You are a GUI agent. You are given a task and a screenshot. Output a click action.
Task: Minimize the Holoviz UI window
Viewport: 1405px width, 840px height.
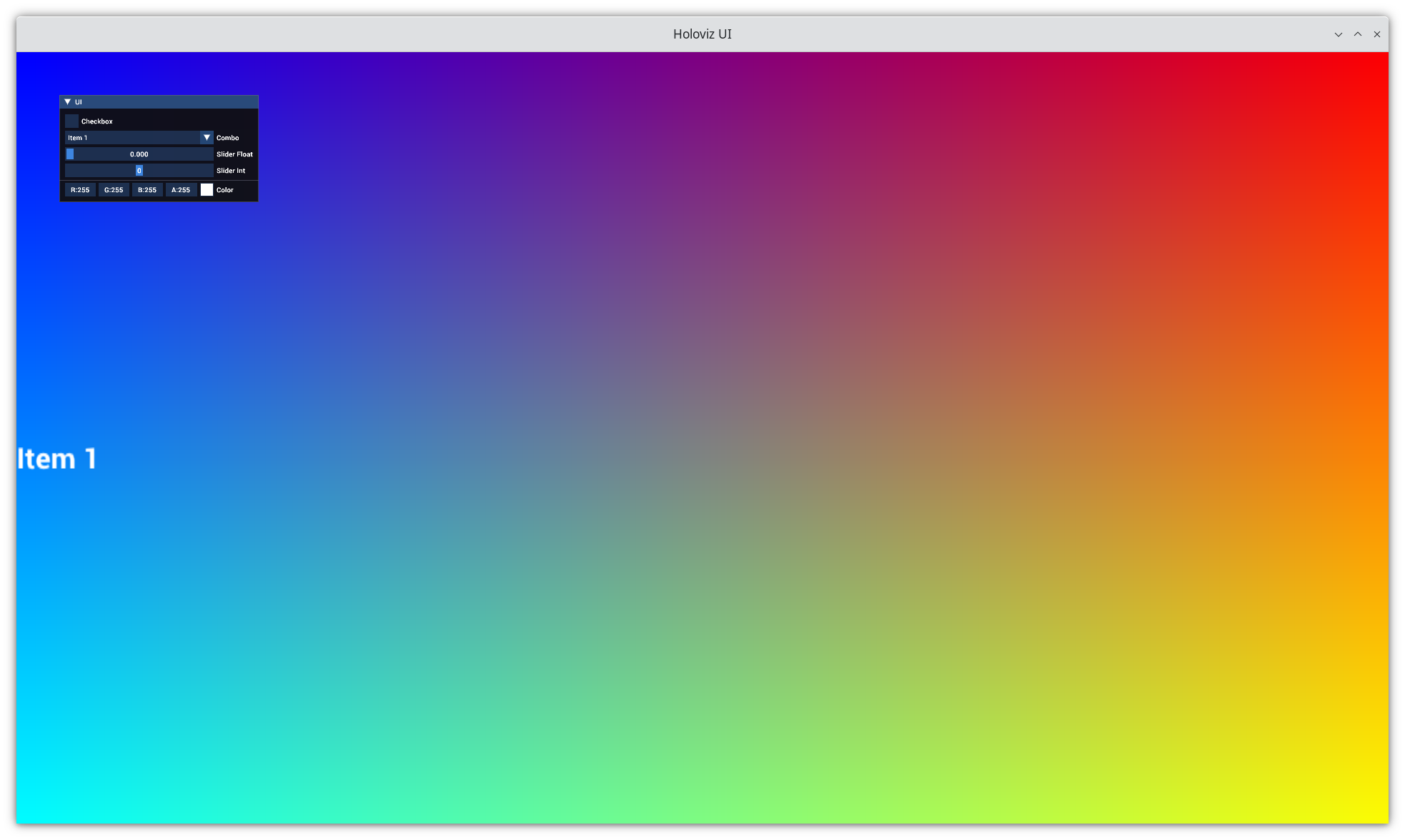click(1339, 34)
